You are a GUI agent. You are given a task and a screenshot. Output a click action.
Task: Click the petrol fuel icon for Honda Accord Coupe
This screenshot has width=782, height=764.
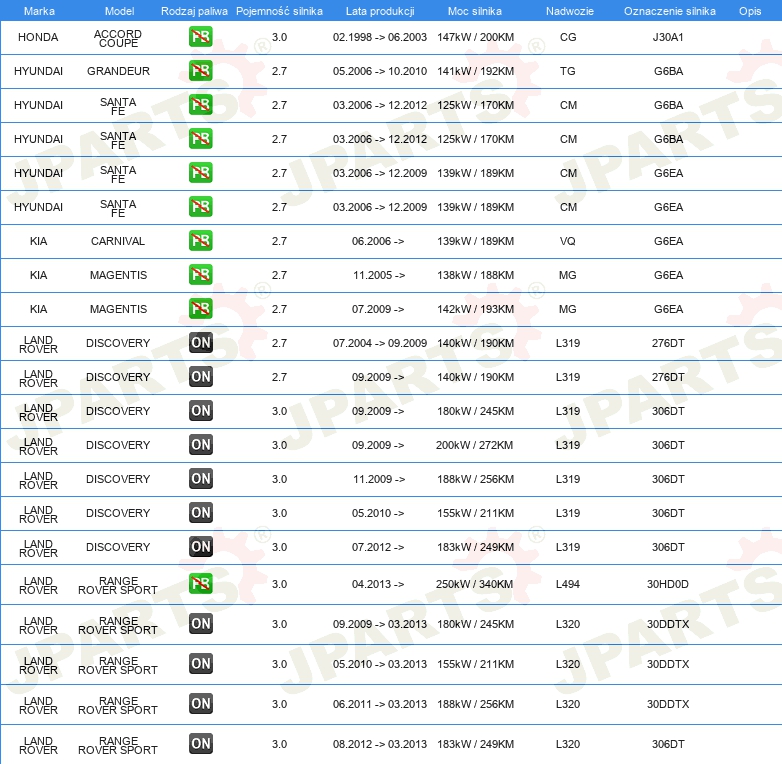200,37
